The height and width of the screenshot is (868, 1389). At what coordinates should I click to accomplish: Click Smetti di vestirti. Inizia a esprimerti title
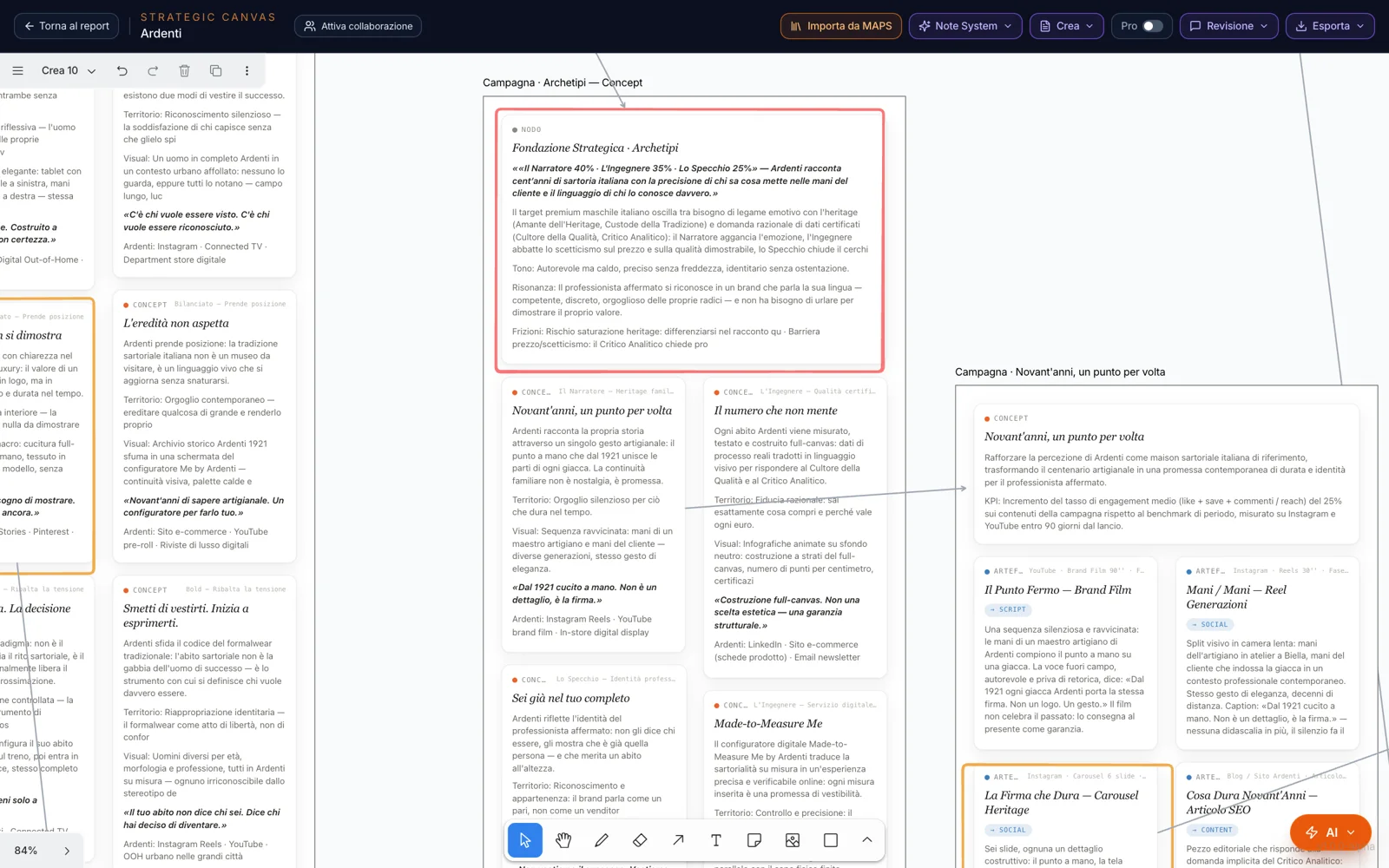pyautogui.click(x=186, y=615)
